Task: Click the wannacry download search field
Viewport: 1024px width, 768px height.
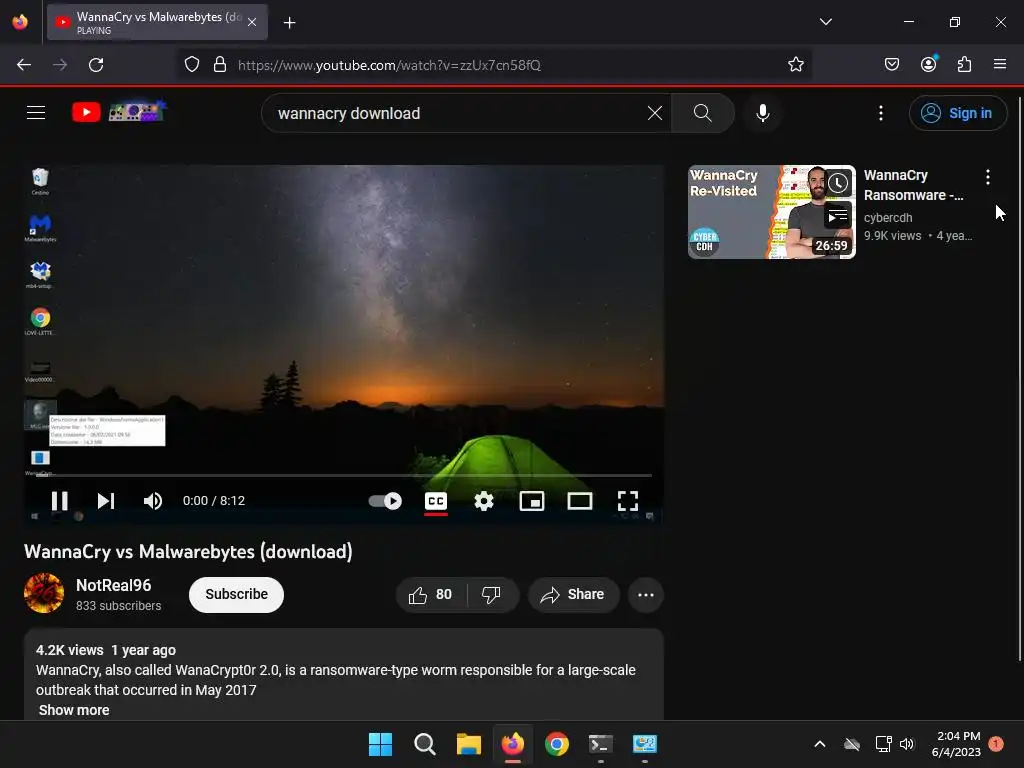Action: coord(457,113)
